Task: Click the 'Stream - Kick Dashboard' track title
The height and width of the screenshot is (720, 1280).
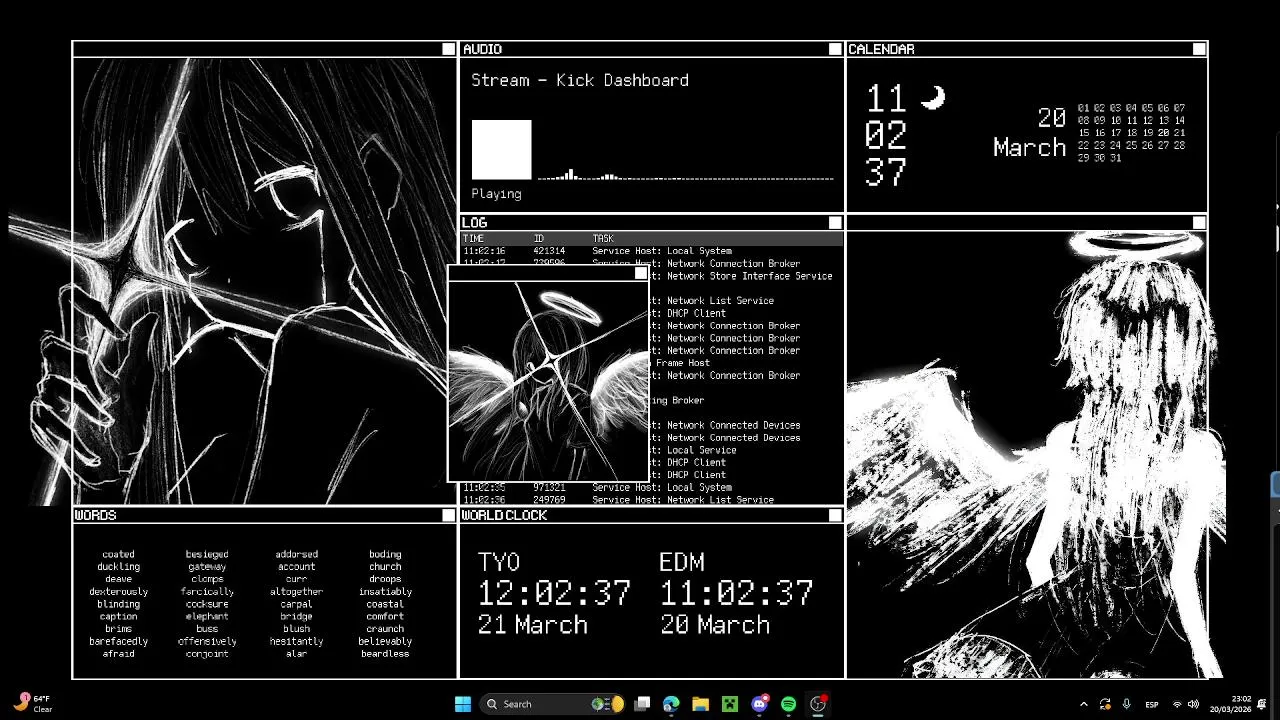Action: click(x=580, y=80)
